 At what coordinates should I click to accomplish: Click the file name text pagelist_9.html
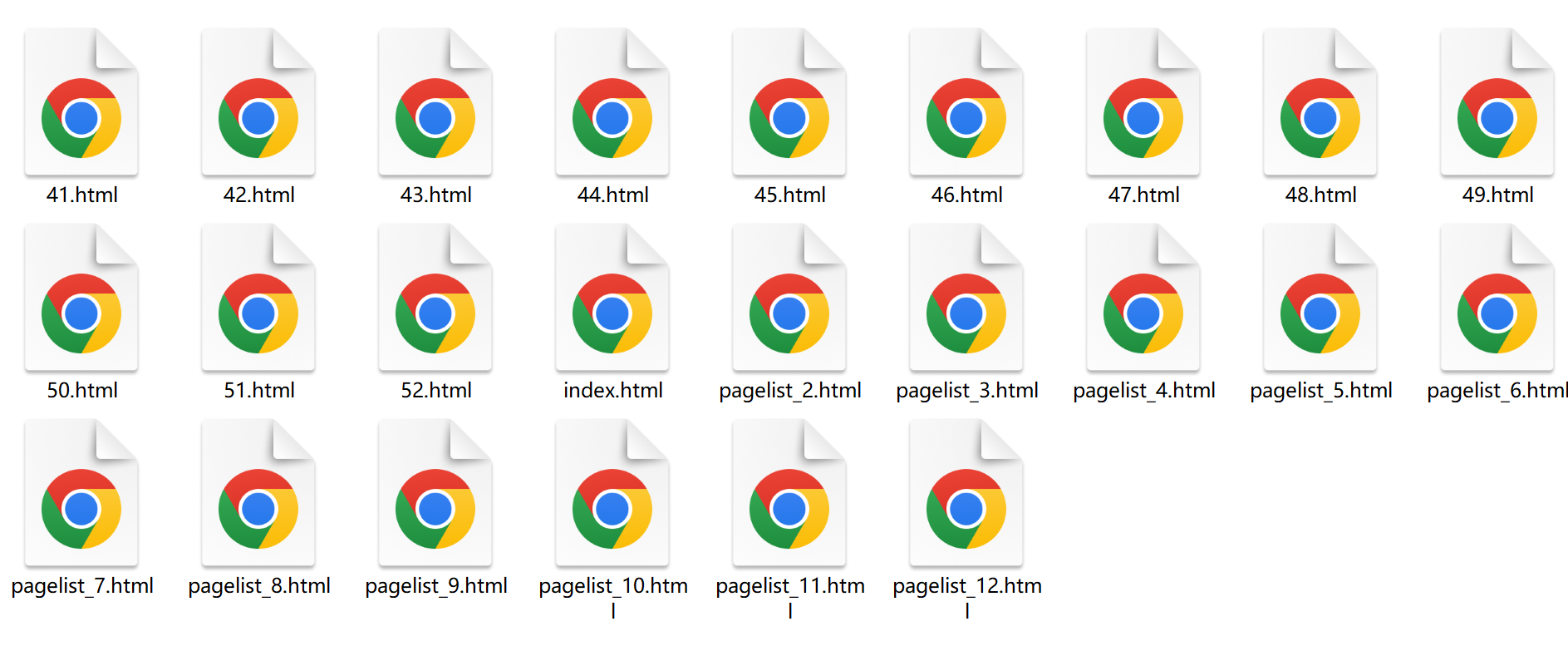435,587
